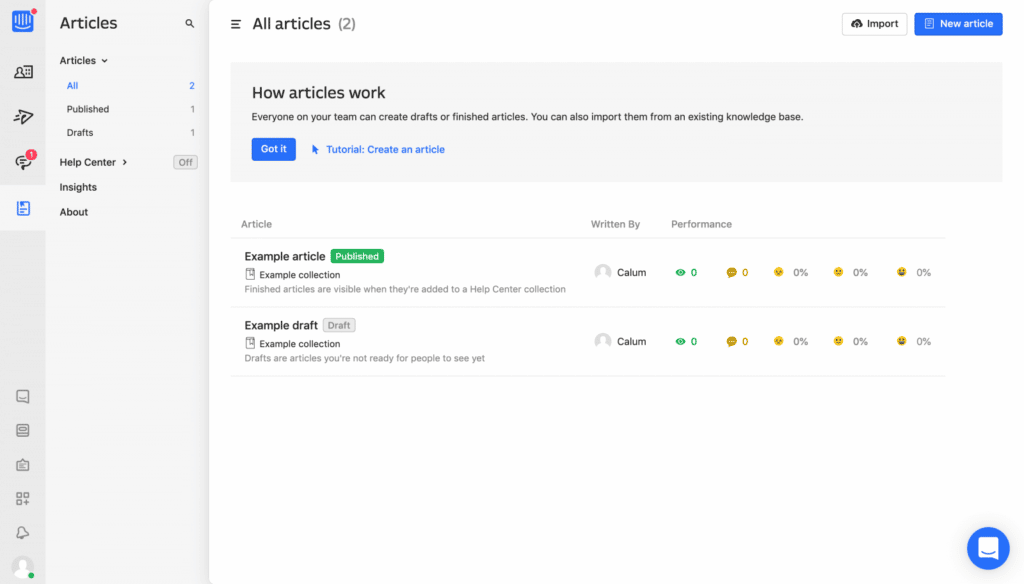Open the Intercom Messenger chat bubble
Screen dimensions: 1024x584
pyautogui.click(x=987, y=548)
